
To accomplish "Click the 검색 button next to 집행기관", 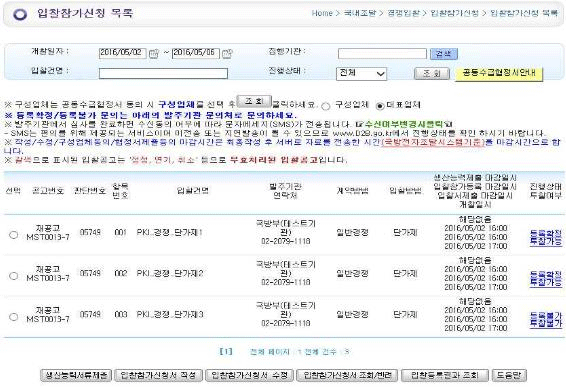I will (x=444, y=54).
